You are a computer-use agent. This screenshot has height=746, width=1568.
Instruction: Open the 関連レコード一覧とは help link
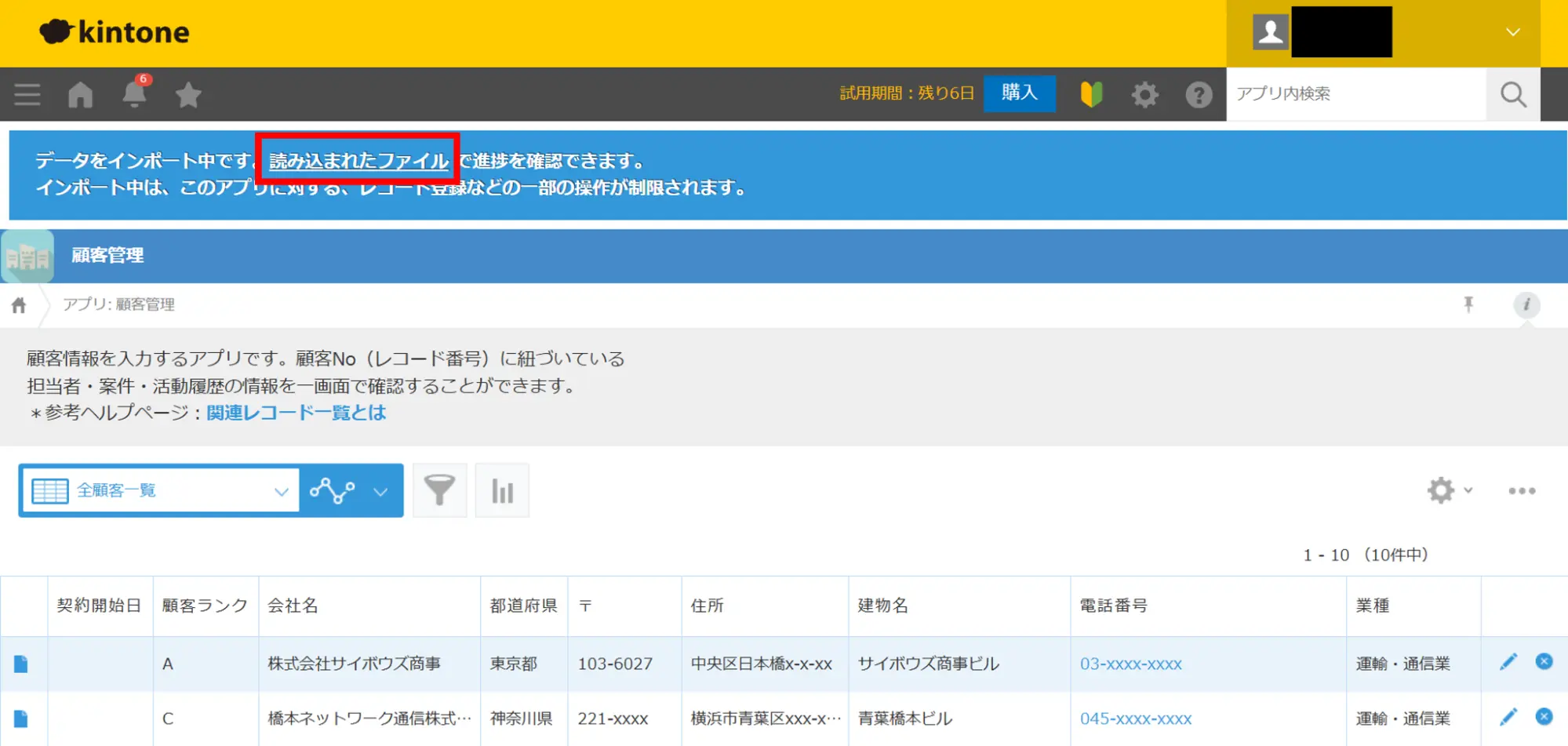point(296,413)
